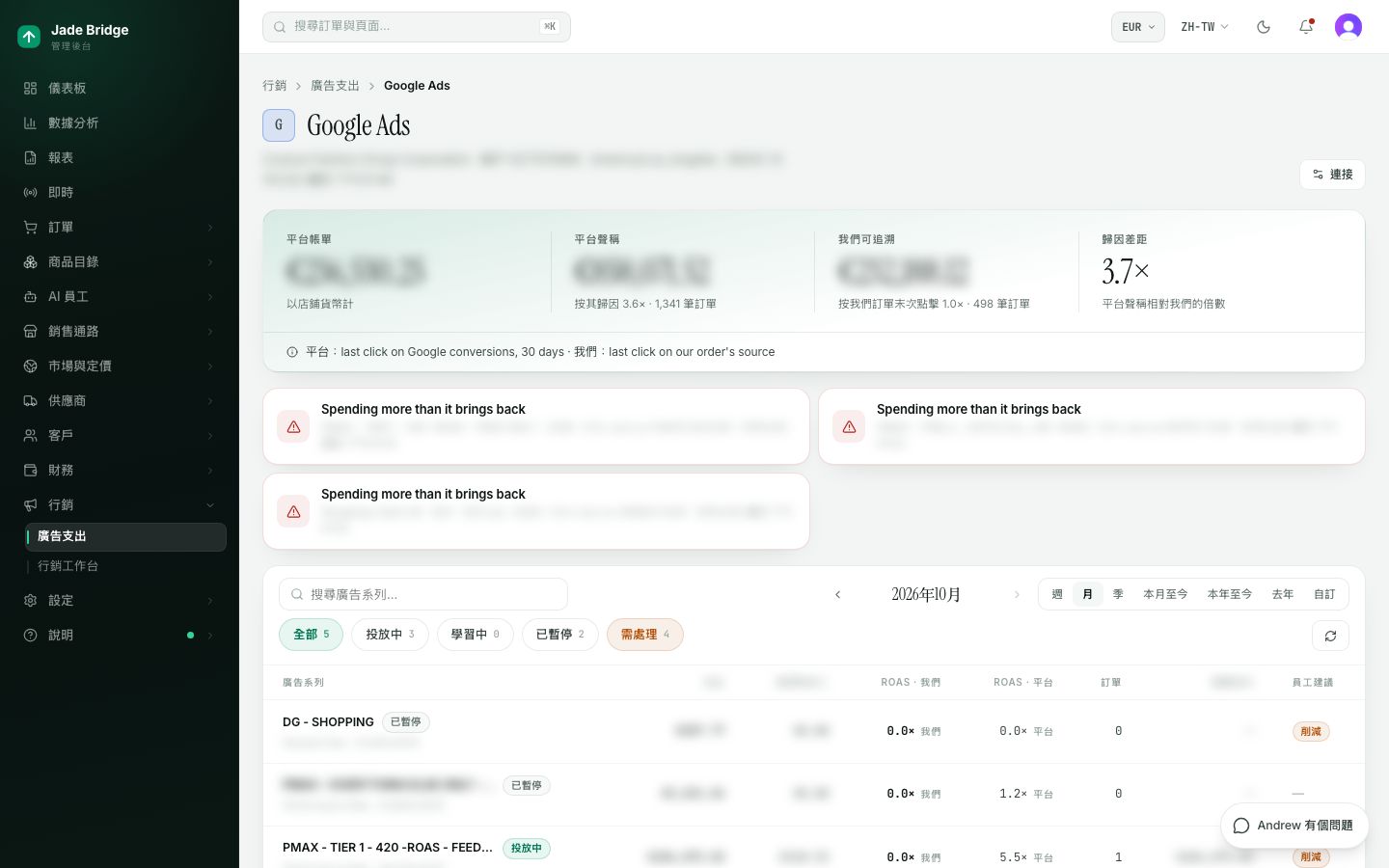The image size is (1389, 868).
Task: Click 行銷 breadcrumb link
Action: point(275,86)
